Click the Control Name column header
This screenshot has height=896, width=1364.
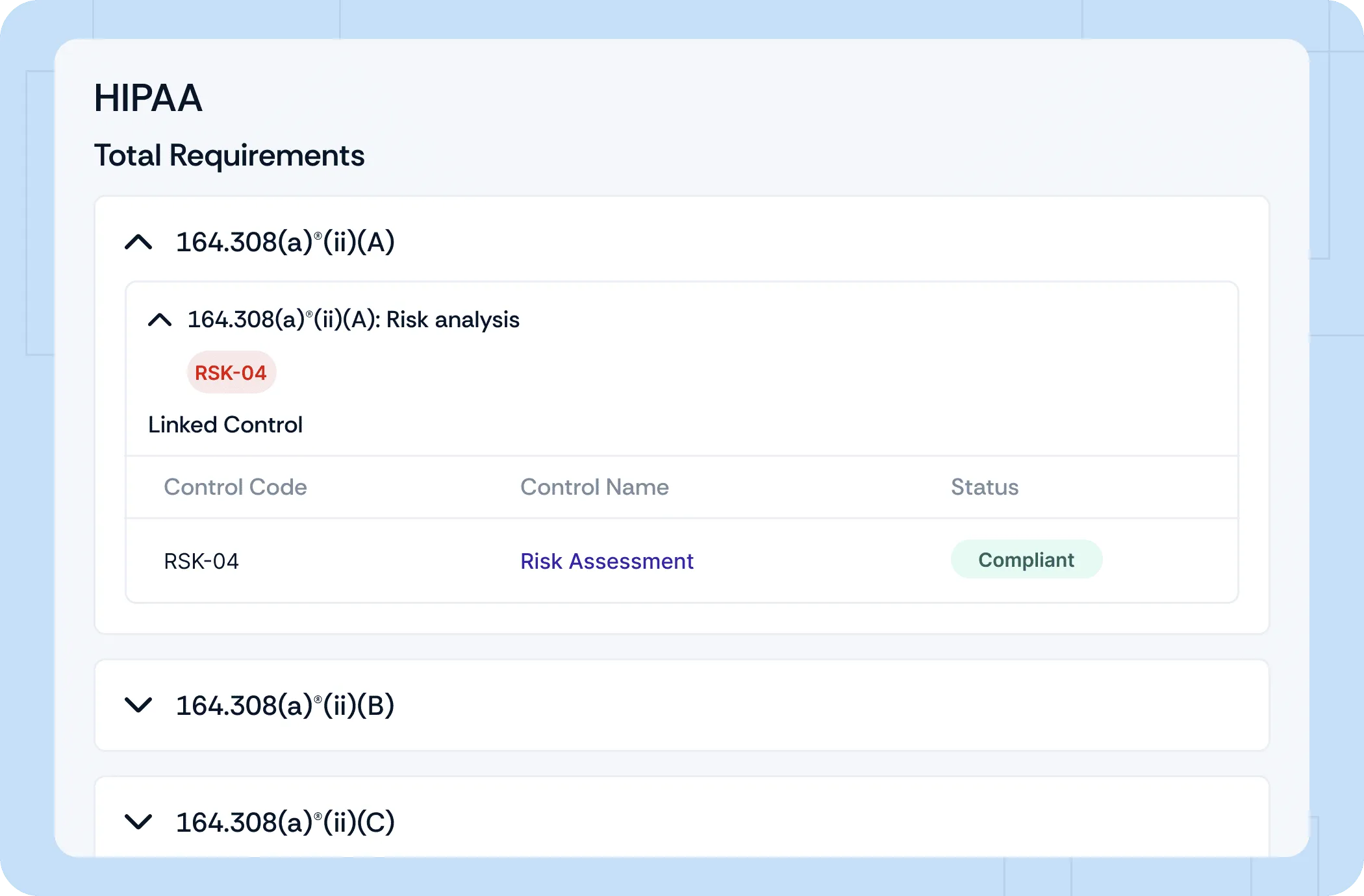point(594,487)
